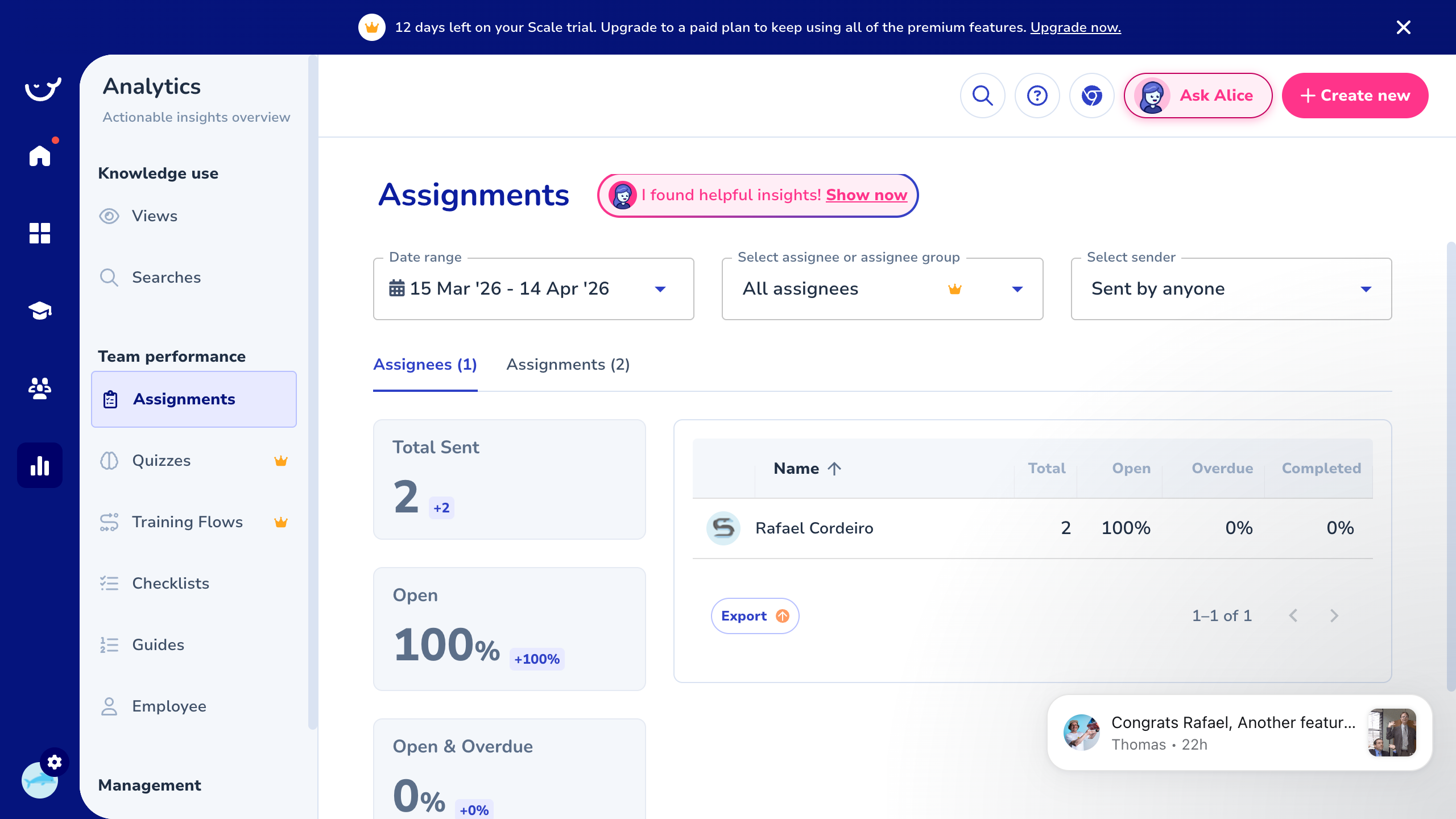
Task: Click the Export button
Action: point(755,615)
